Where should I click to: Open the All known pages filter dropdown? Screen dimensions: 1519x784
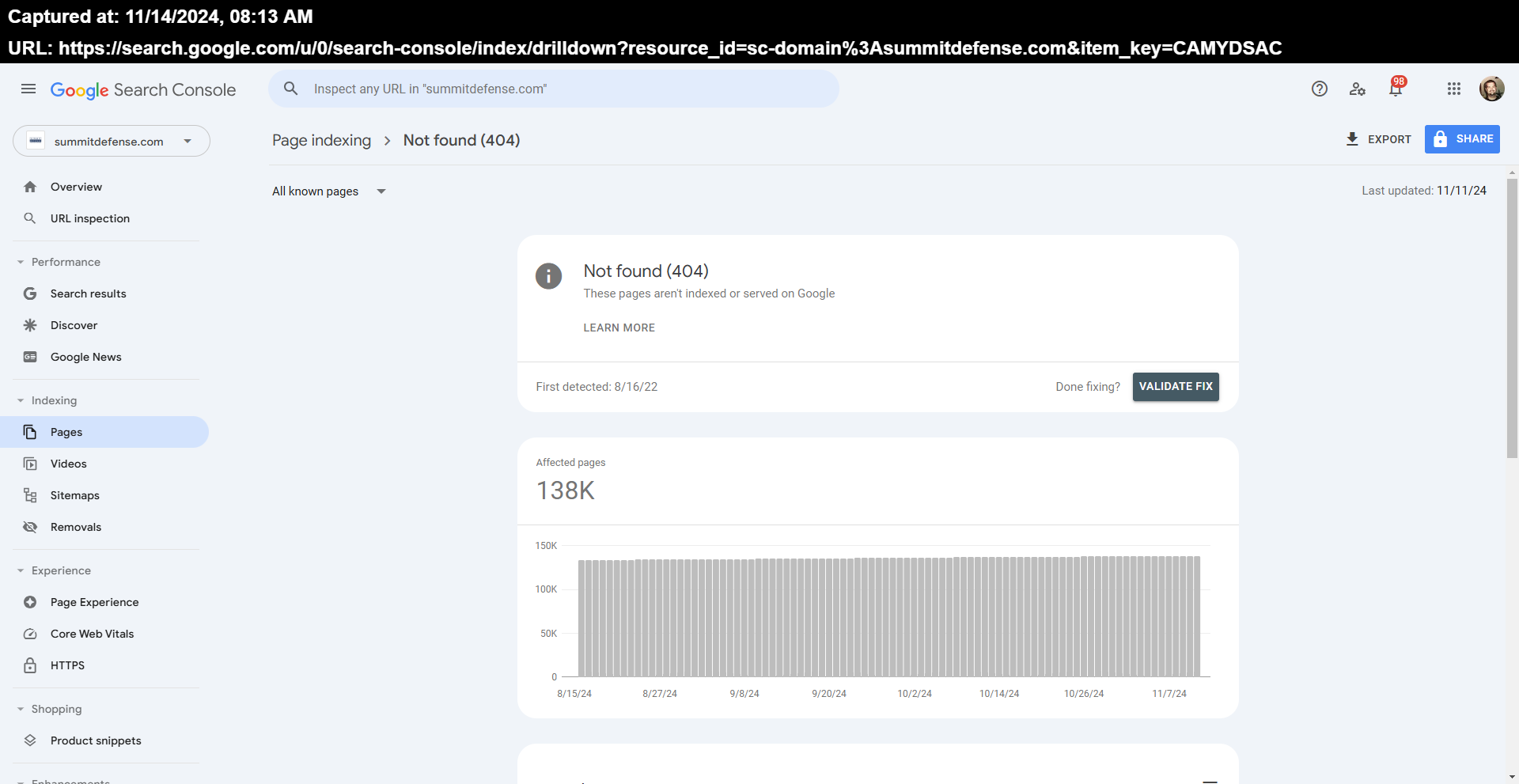pyautogui.click(x=328, y=191)
